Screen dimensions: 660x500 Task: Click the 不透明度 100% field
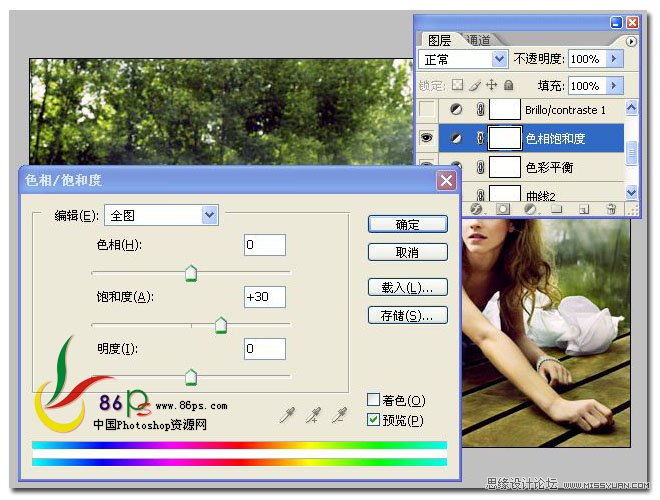pos(588,59)
